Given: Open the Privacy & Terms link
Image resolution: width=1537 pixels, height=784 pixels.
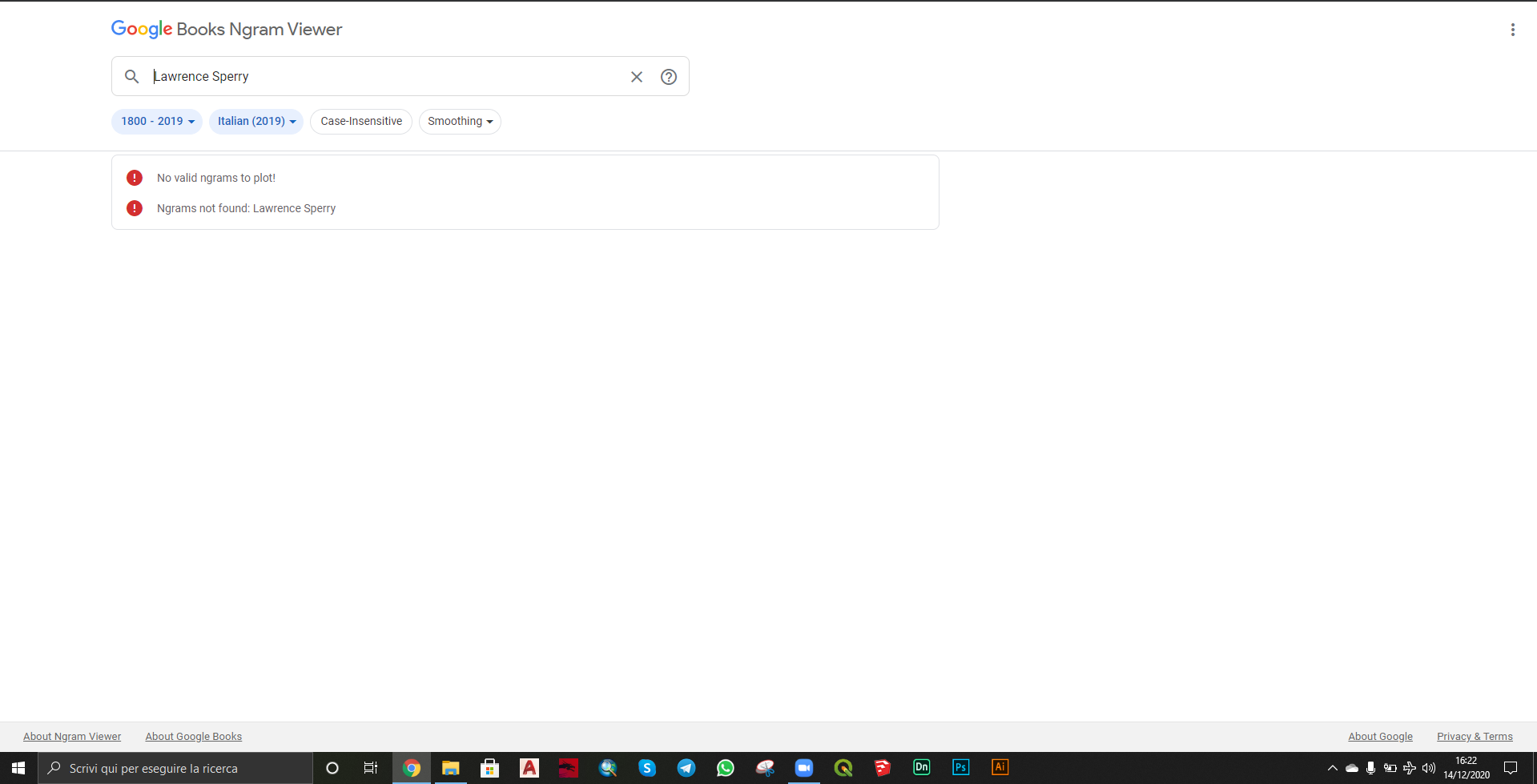Looking at the screenshot, I should pos(1475,737).
